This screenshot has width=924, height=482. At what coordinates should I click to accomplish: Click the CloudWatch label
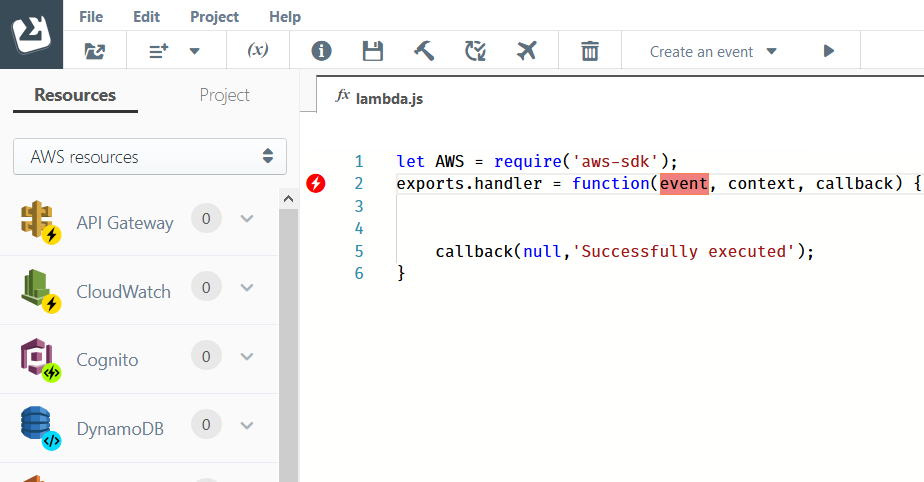click(123, 292)
